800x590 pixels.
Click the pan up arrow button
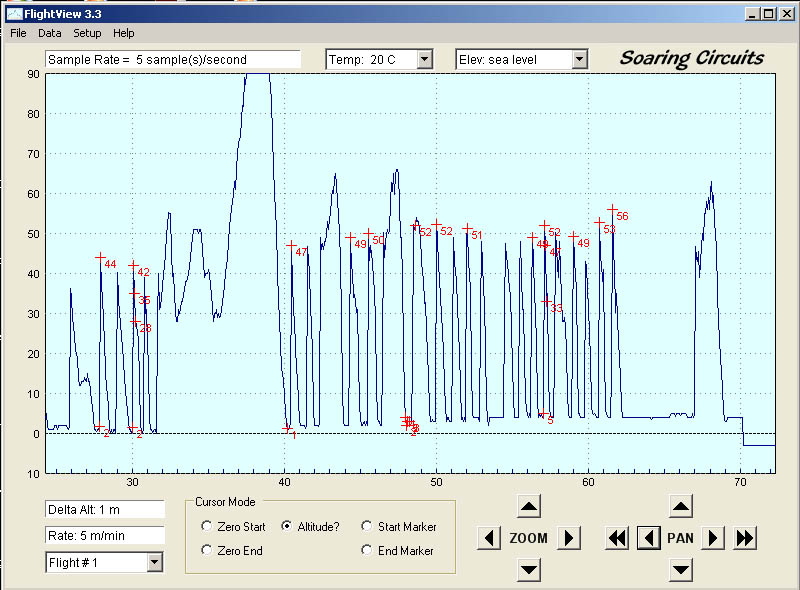pyautogui.click(x=681, y=506)
